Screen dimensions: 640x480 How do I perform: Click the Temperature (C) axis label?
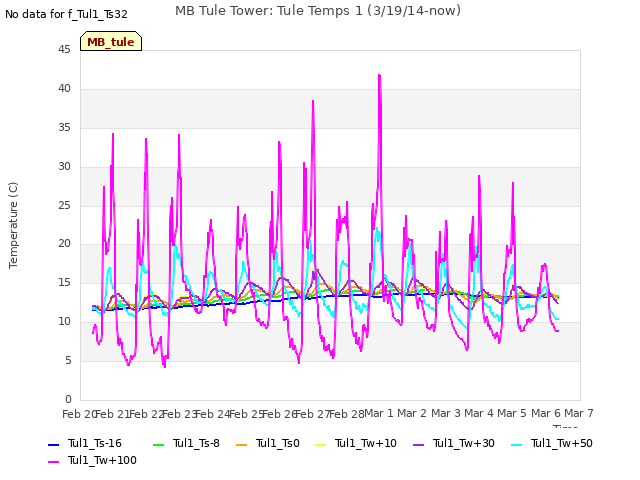(13, 225)
